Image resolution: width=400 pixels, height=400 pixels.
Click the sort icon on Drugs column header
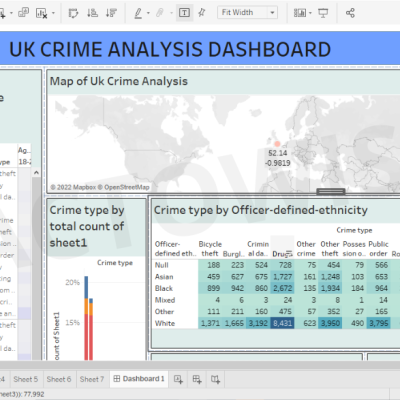pos(289,254)
